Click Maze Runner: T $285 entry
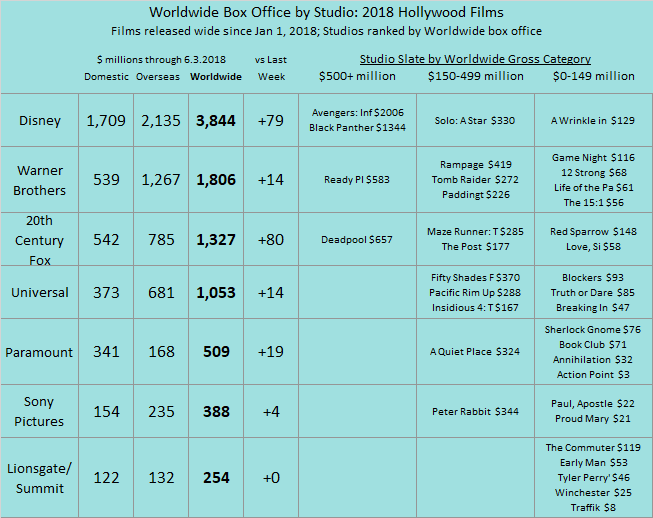 click(475, 232)
